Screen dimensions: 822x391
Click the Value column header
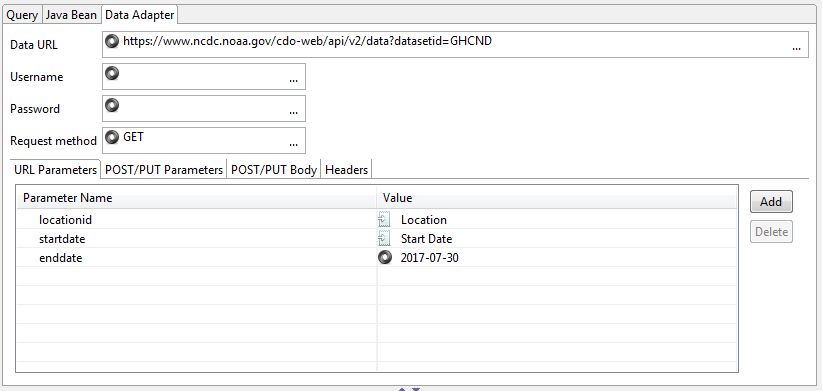(x=557, y=198)
